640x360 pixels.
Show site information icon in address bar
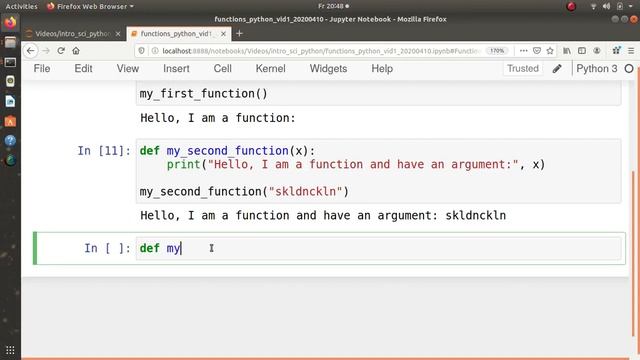point(155,51)
